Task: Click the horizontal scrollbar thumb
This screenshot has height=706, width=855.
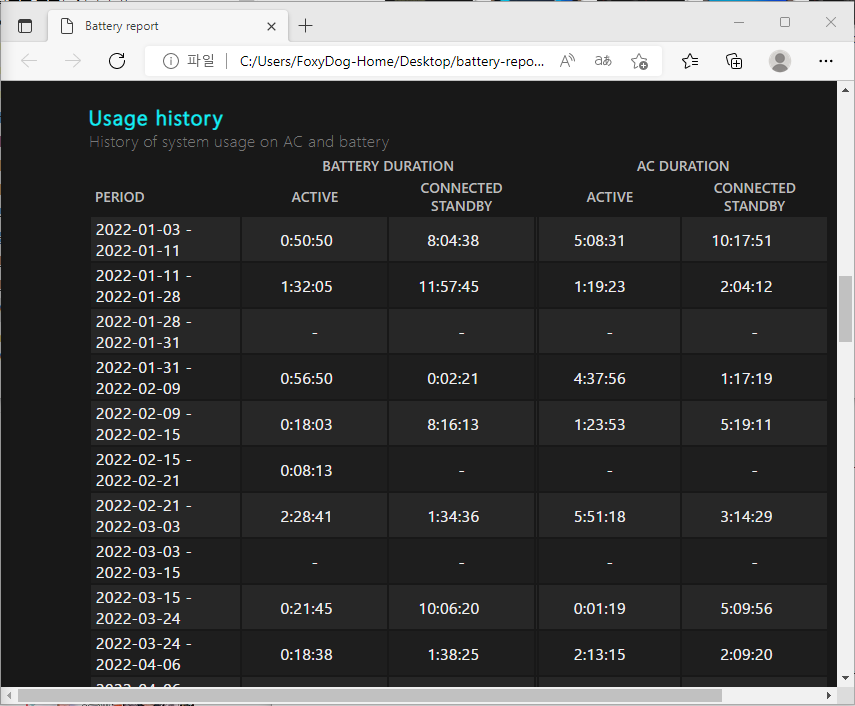Action: tap(370, 695)
